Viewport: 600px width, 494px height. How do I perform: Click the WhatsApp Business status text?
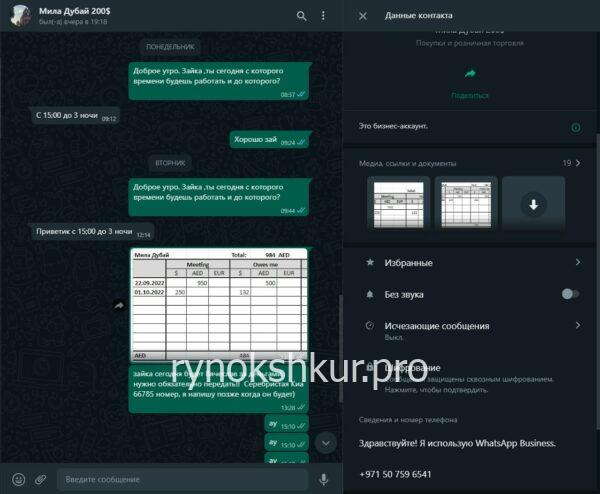pyautogui.click(x=457, y=443)
